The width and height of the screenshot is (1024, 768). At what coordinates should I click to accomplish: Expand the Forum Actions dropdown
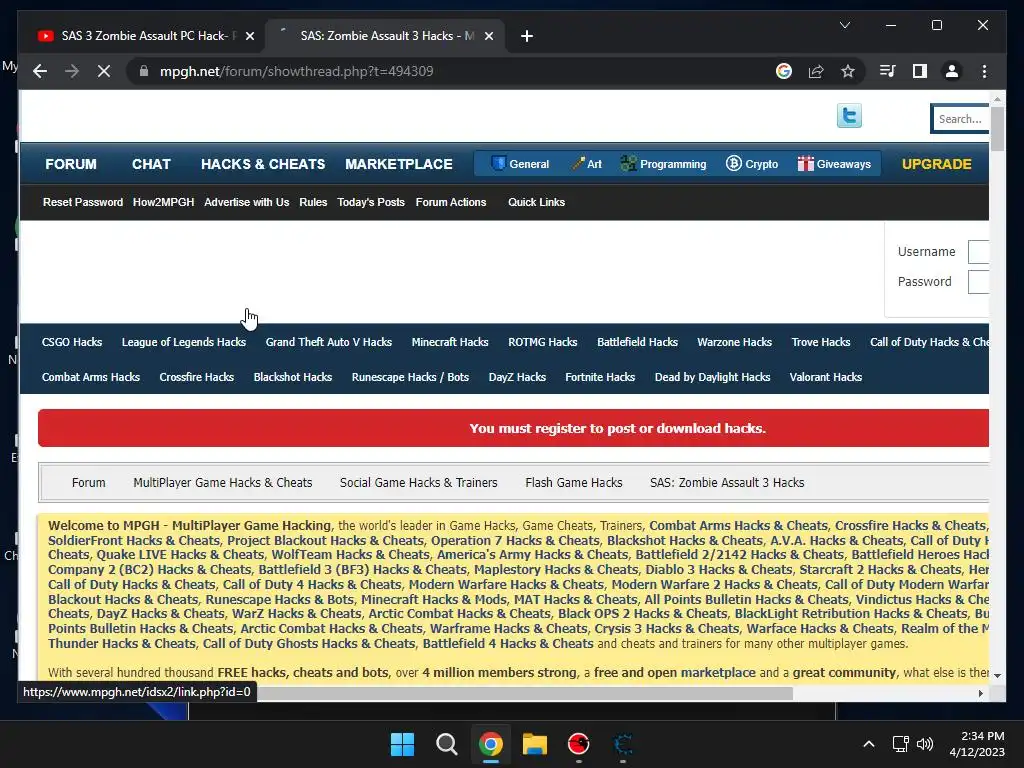pos(451,202)
